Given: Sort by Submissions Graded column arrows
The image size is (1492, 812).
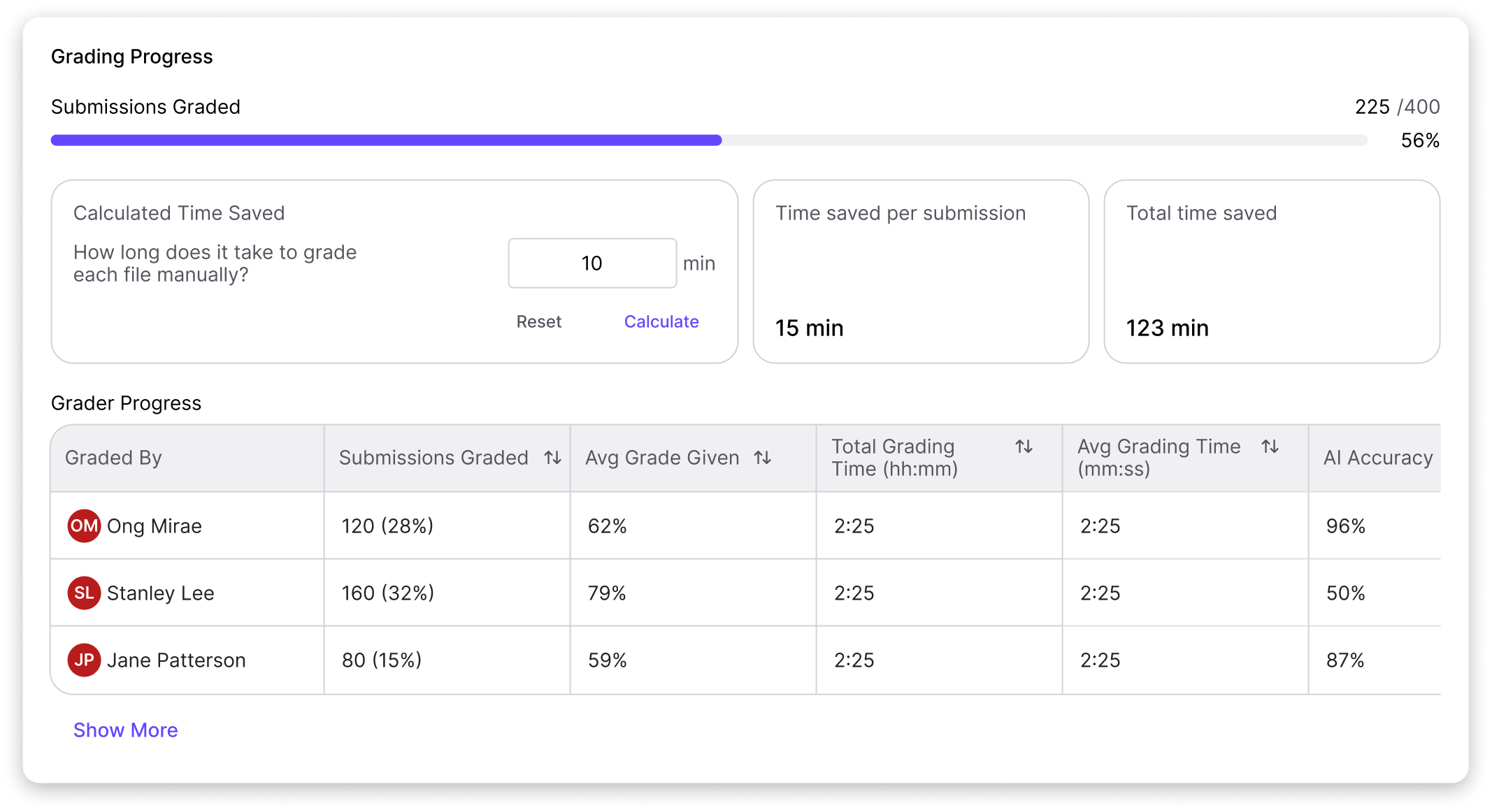Looking at the screenshot, I should click(x=552, y=458).
